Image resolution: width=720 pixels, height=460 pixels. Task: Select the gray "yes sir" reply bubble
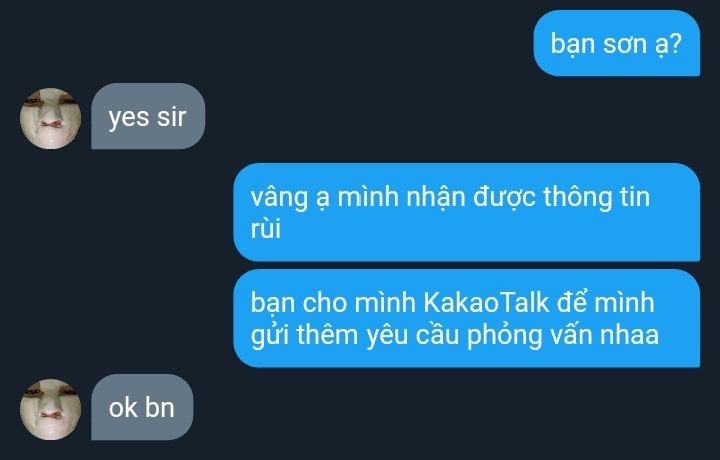(148, 116)
